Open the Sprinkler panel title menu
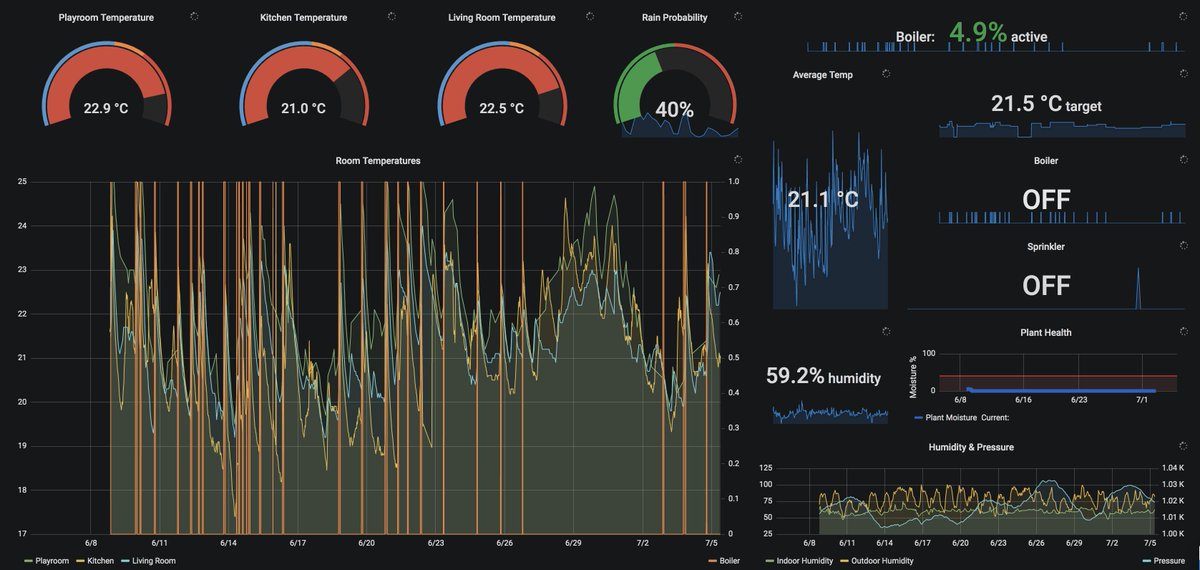Image resolution: width=1200 pixels, height=570 pixels. click(x=1045, y=246)
